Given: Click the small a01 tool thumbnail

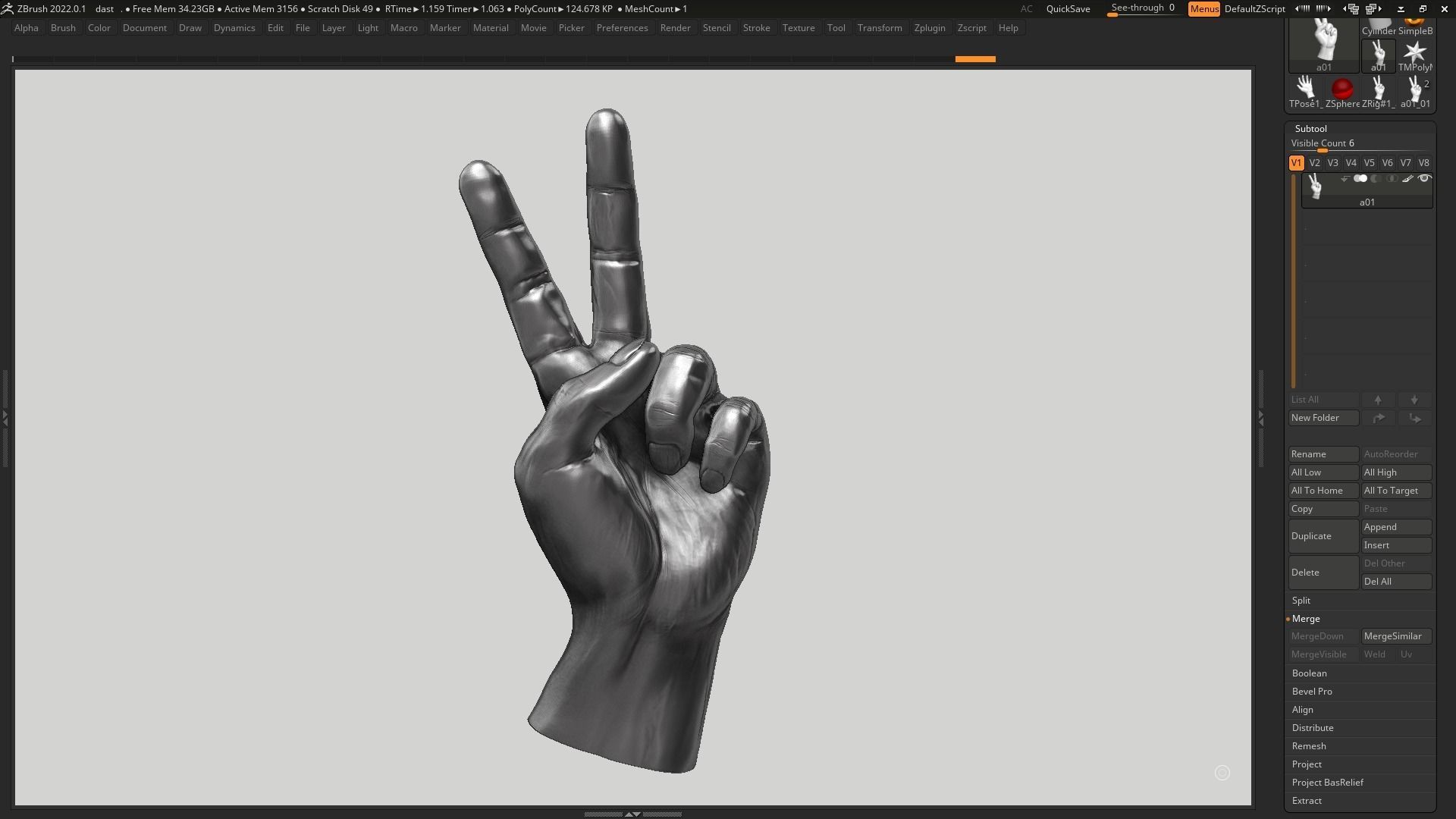Looking at the screenshot, I should (1378, 55).
